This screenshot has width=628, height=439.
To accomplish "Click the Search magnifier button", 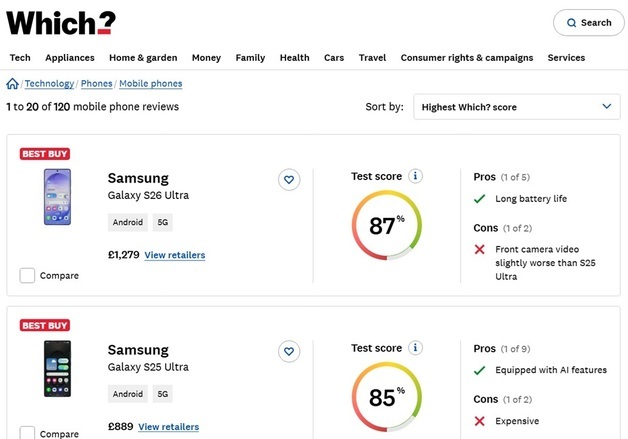I will [588, 23].
